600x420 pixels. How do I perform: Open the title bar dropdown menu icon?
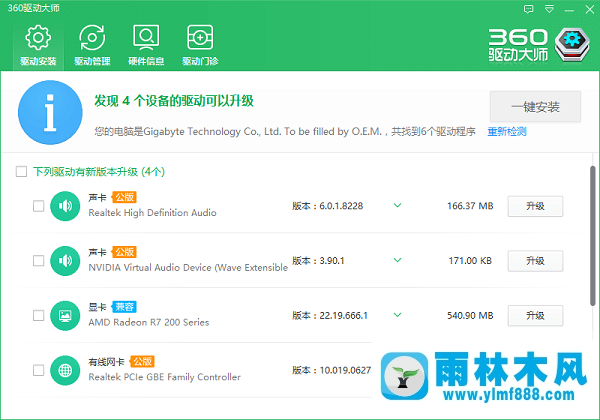[549, 9]
